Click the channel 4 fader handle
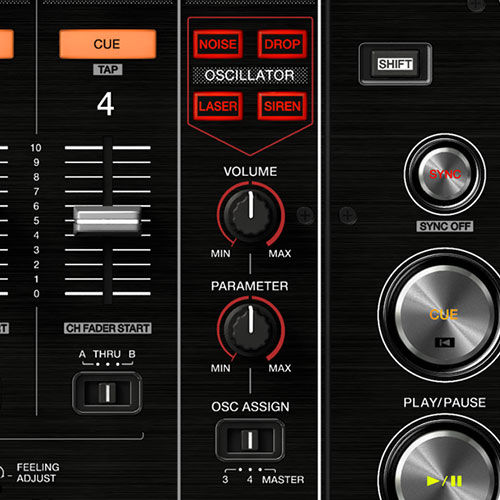Image resolution: width=500 pixels, height=500 pixels. 107,220
